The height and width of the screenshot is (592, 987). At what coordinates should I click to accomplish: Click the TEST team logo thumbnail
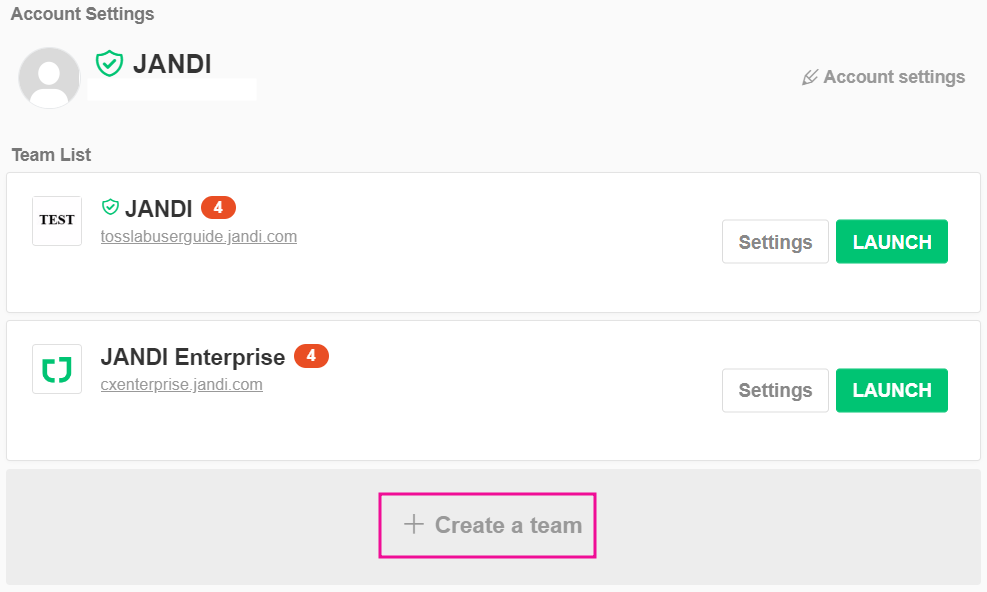pos(57,221)
